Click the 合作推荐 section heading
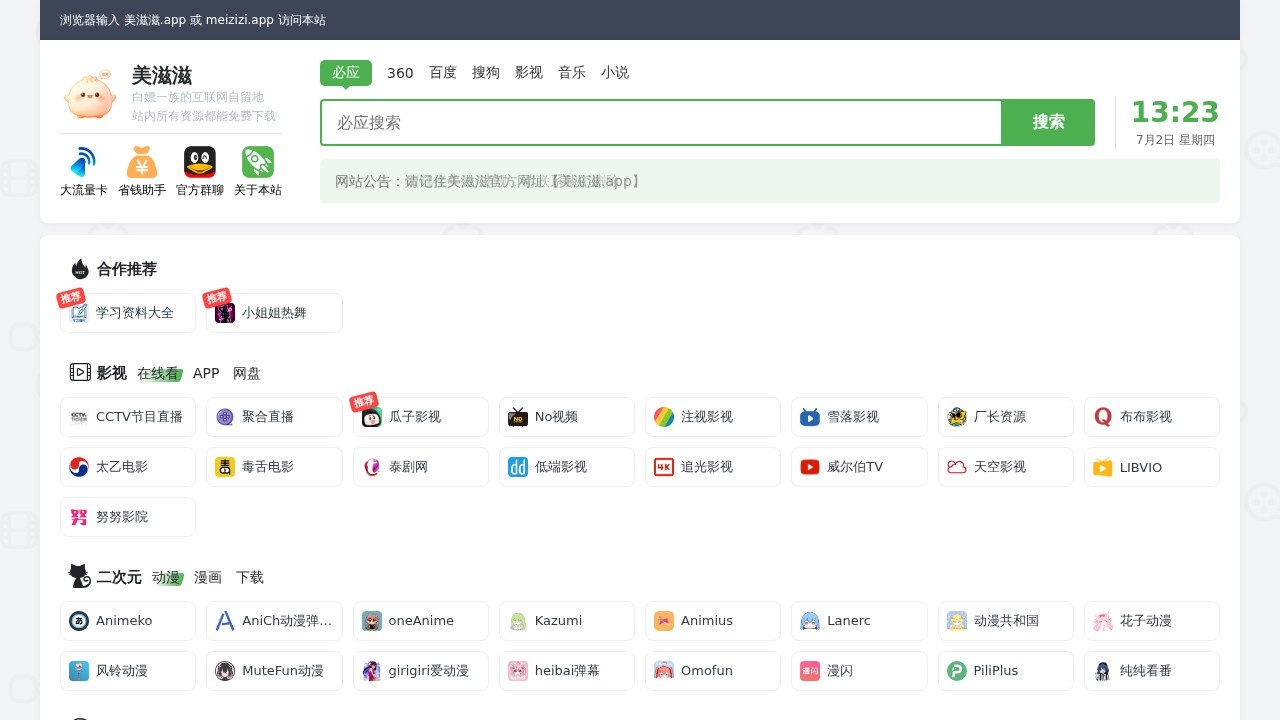This screenshot has width=1280, height=720. [x=127, y=269]
